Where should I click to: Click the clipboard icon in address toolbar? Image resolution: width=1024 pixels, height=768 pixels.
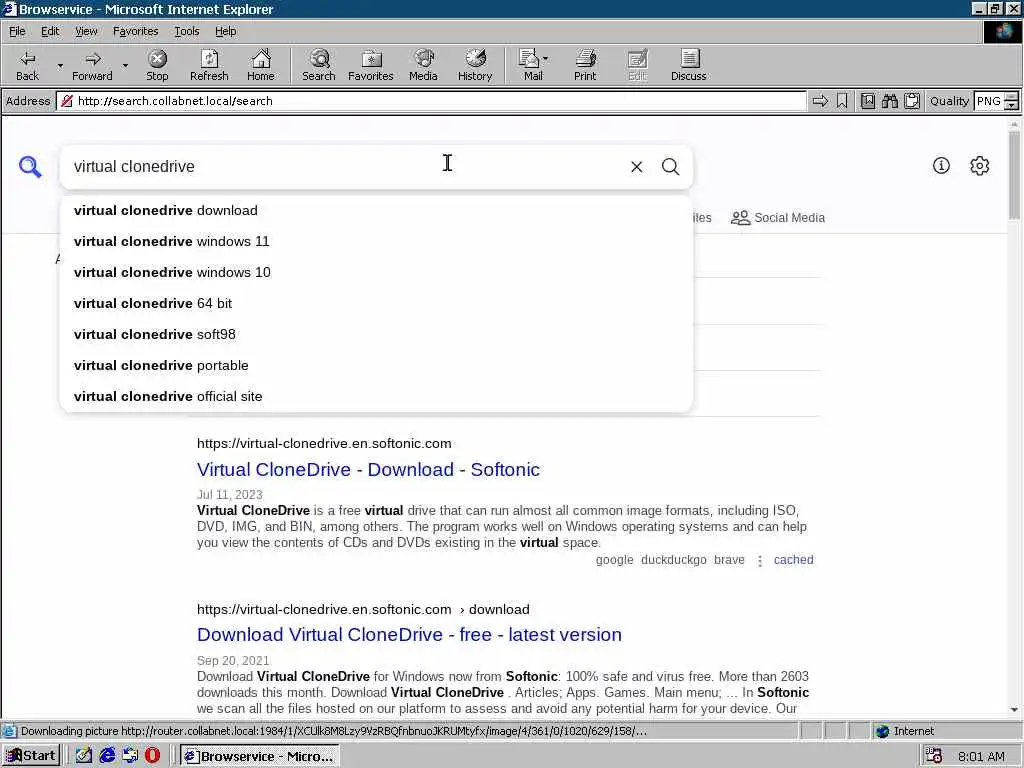coord(912,101)
